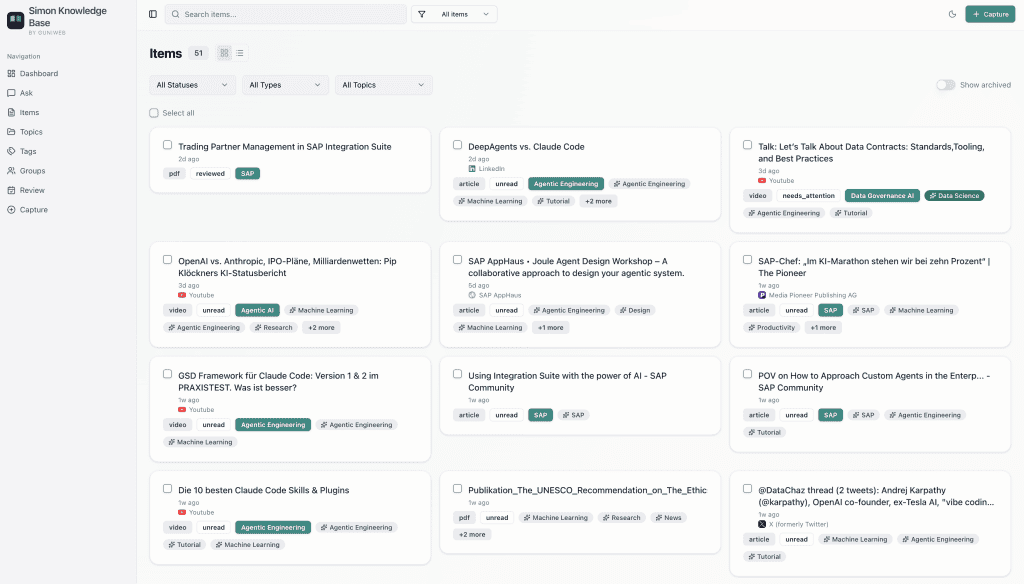1024x584 pixels.
Task: Open Topics in the navigation
Action: tap(31, 132)
